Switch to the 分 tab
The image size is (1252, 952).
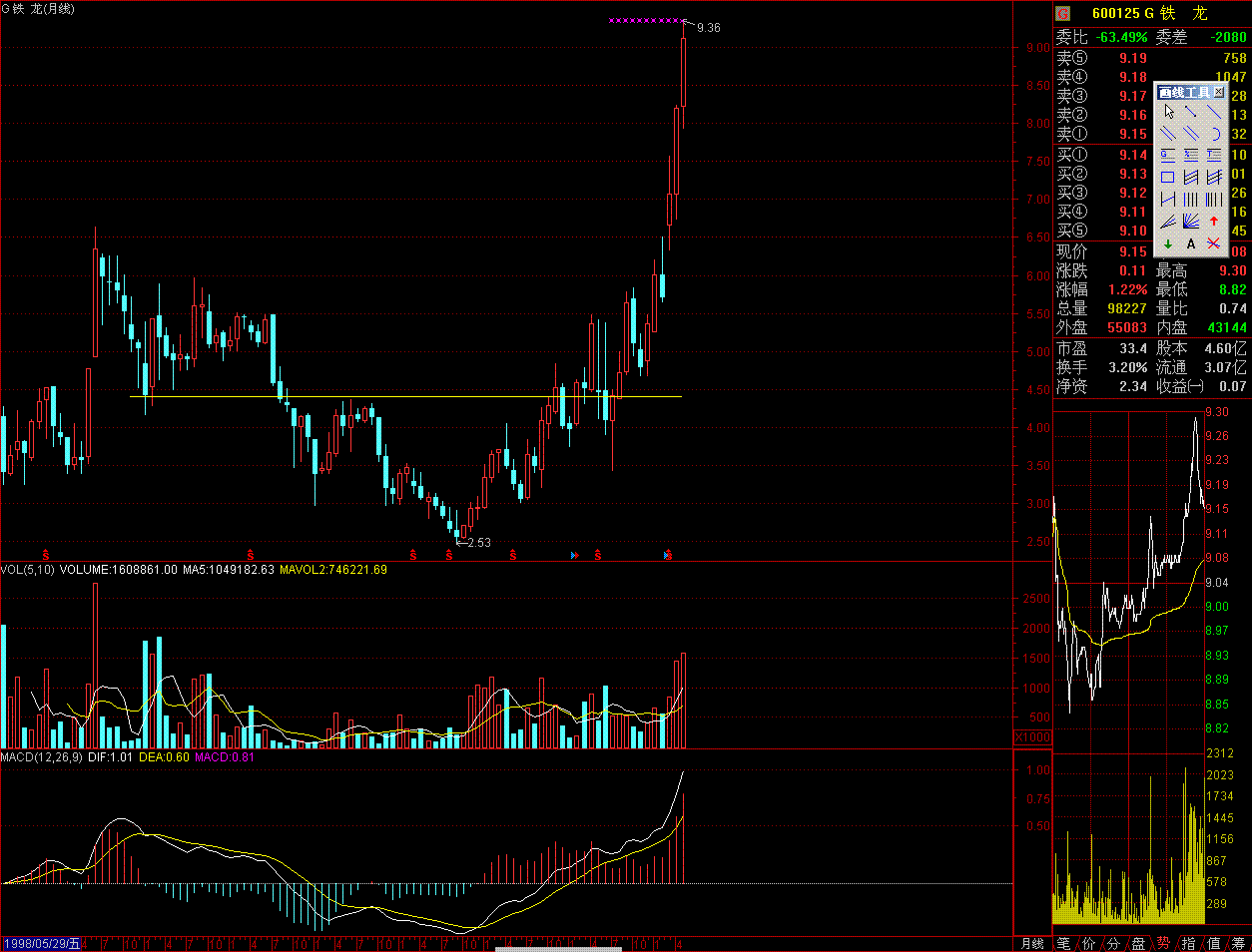pos(1113,943)
